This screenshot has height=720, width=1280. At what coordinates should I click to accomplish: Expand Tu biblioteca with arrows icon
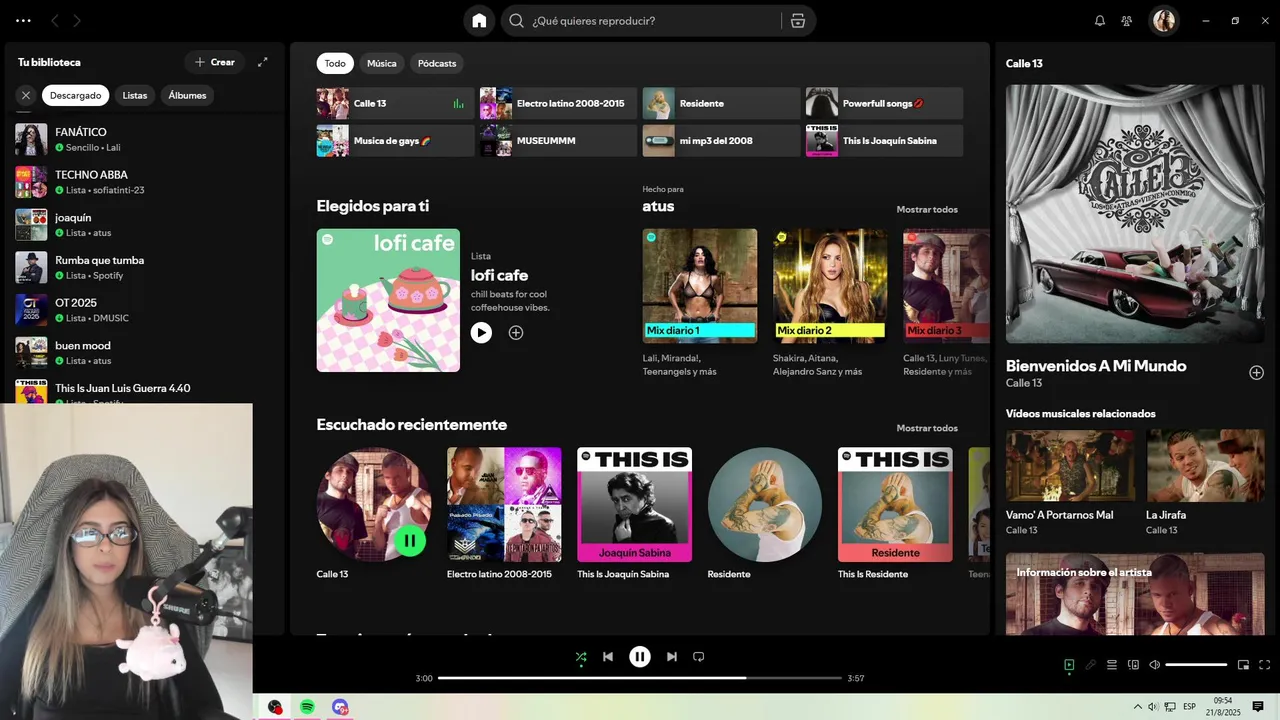point(262,62)
